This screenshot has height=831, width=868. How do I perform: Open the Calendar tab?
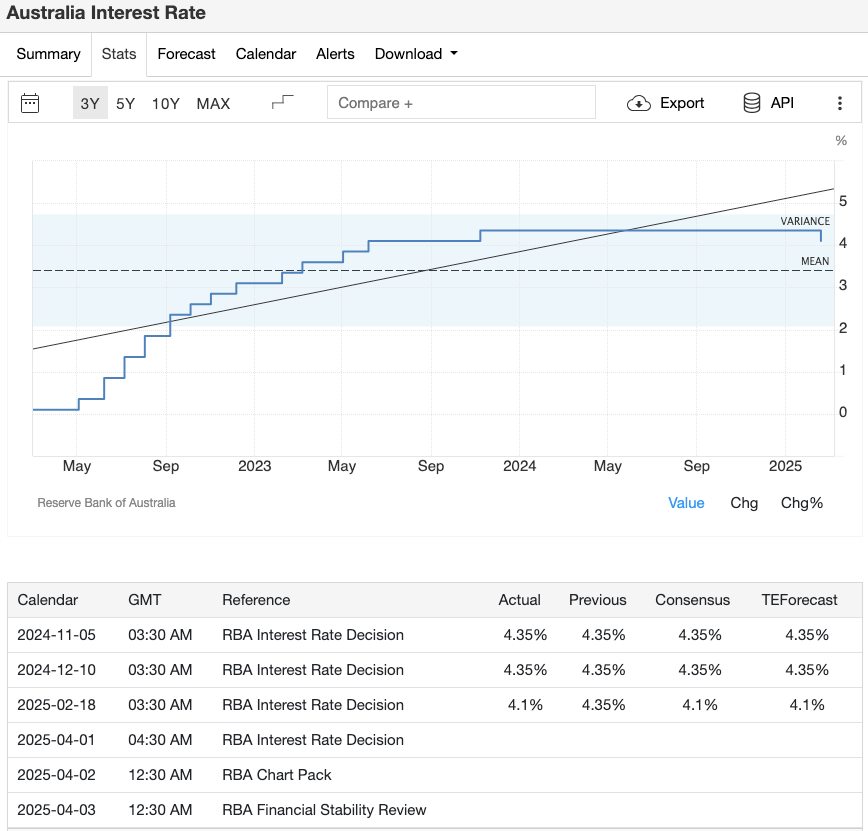coord(265,54)
